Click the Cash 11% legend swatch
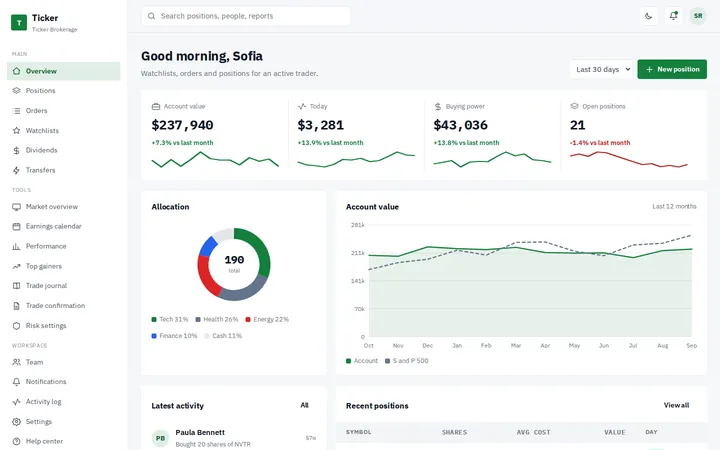The image size is (720, 450). click(x=207, y=336)
